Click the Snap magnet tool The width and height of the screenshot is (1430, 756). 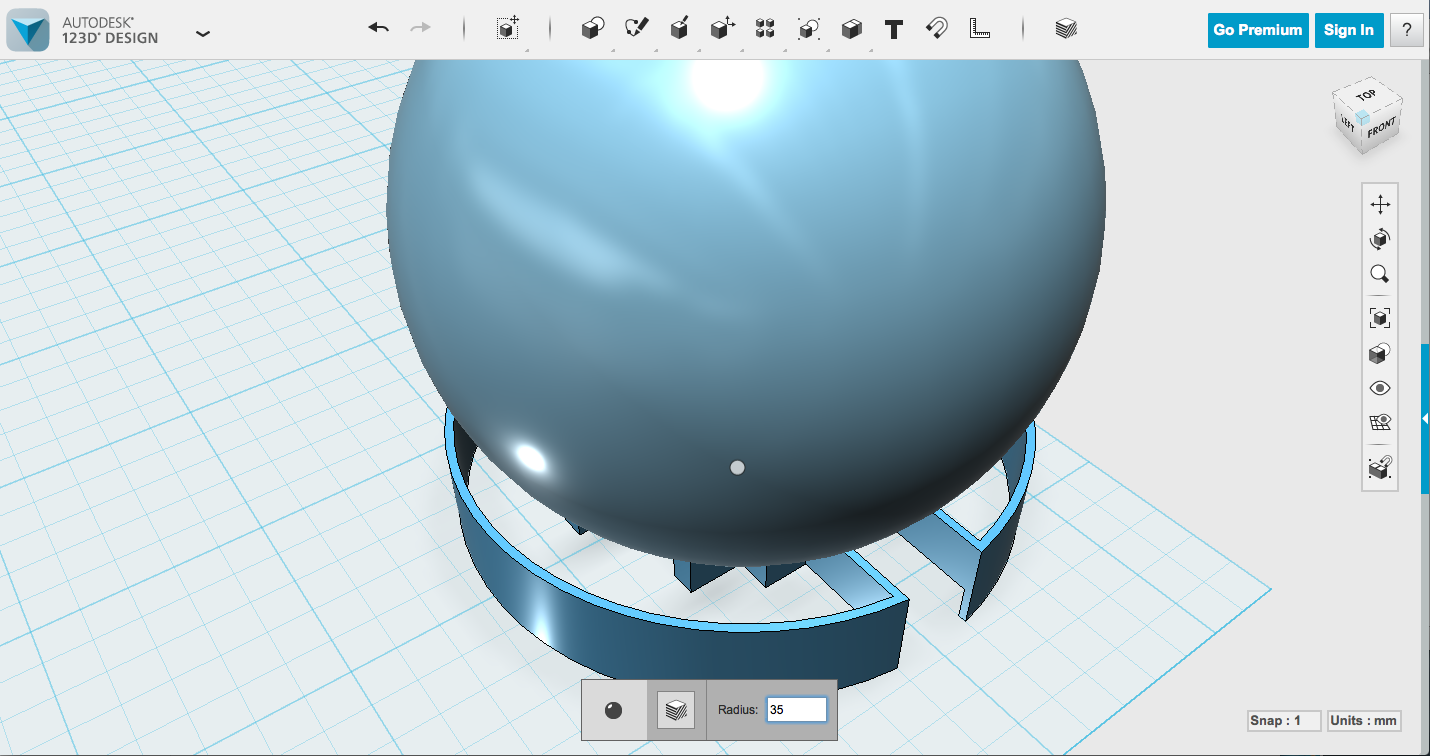935,29
